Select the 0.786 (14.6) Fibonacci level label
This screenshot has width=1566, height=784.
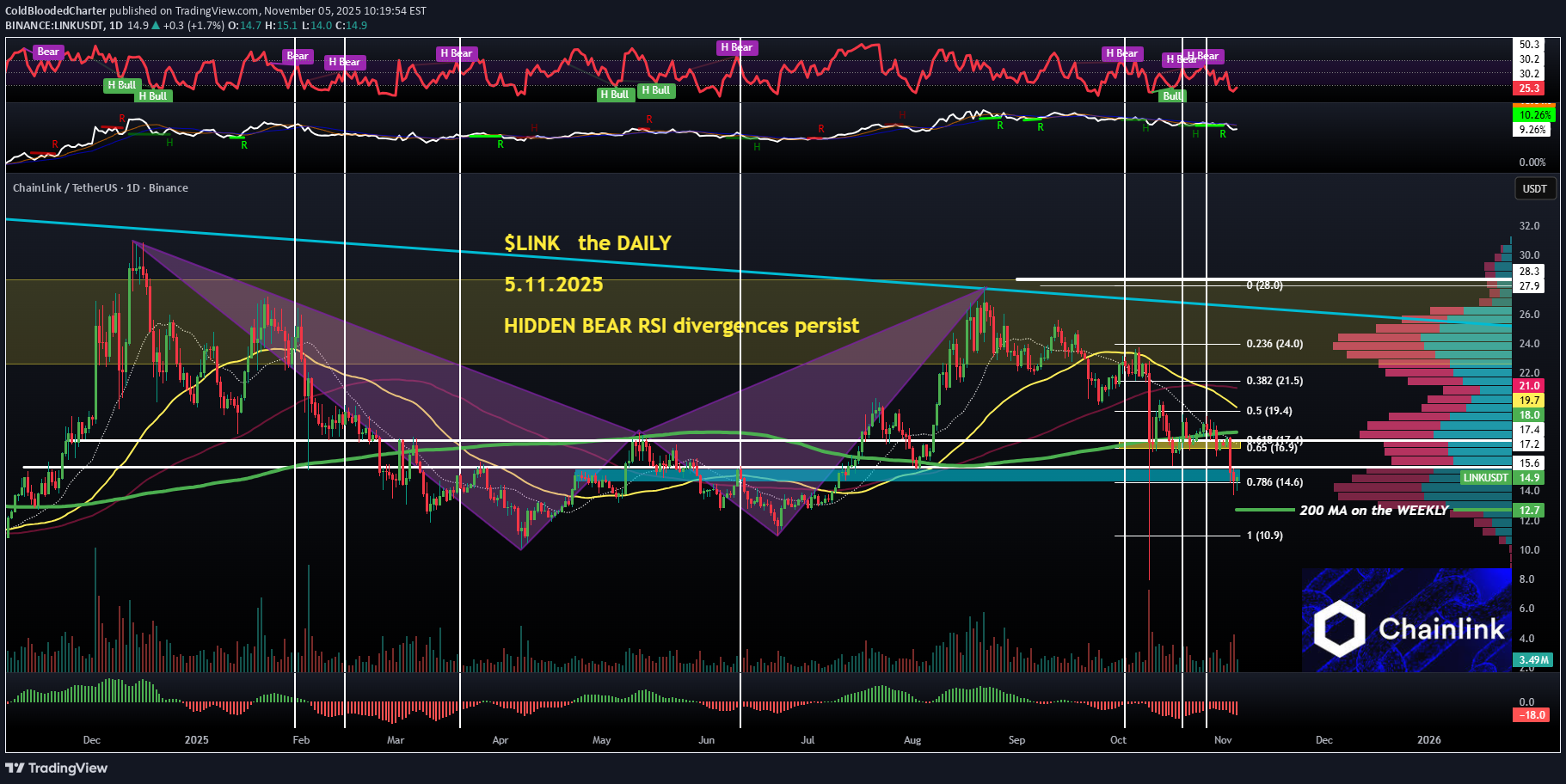(1274, 482)
